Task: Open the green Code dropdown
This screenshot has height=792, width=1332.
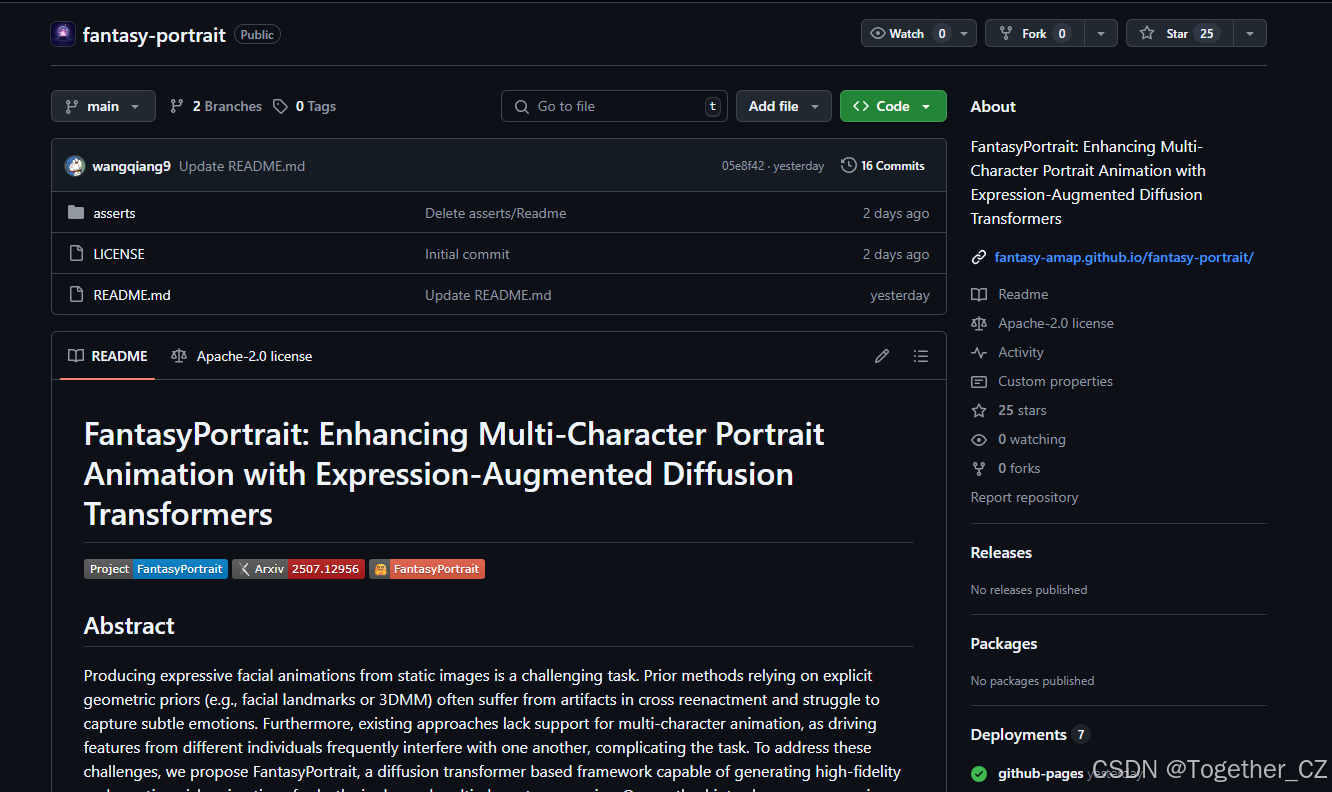Action: pyautogui.click(x=892, y=106)
